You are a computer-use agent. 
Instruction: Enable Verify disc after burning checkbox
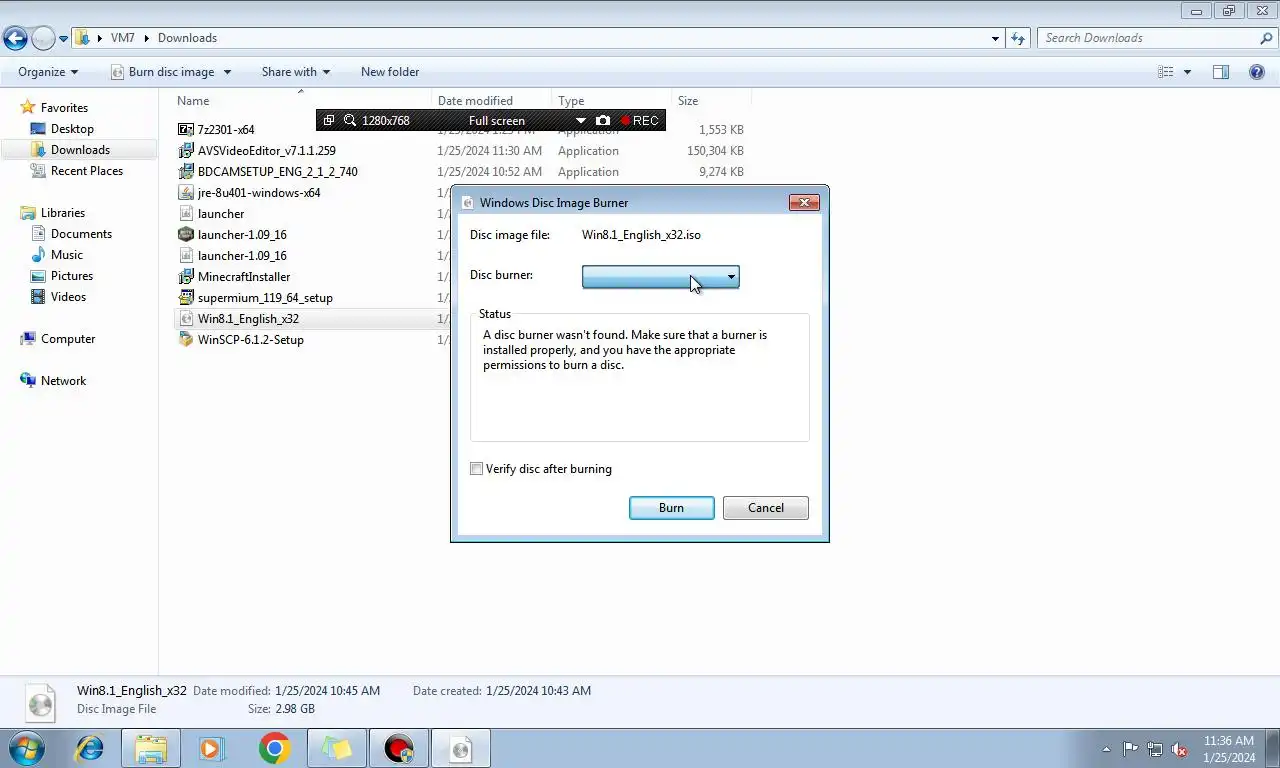pyautogui.click(x=477, y=469)
